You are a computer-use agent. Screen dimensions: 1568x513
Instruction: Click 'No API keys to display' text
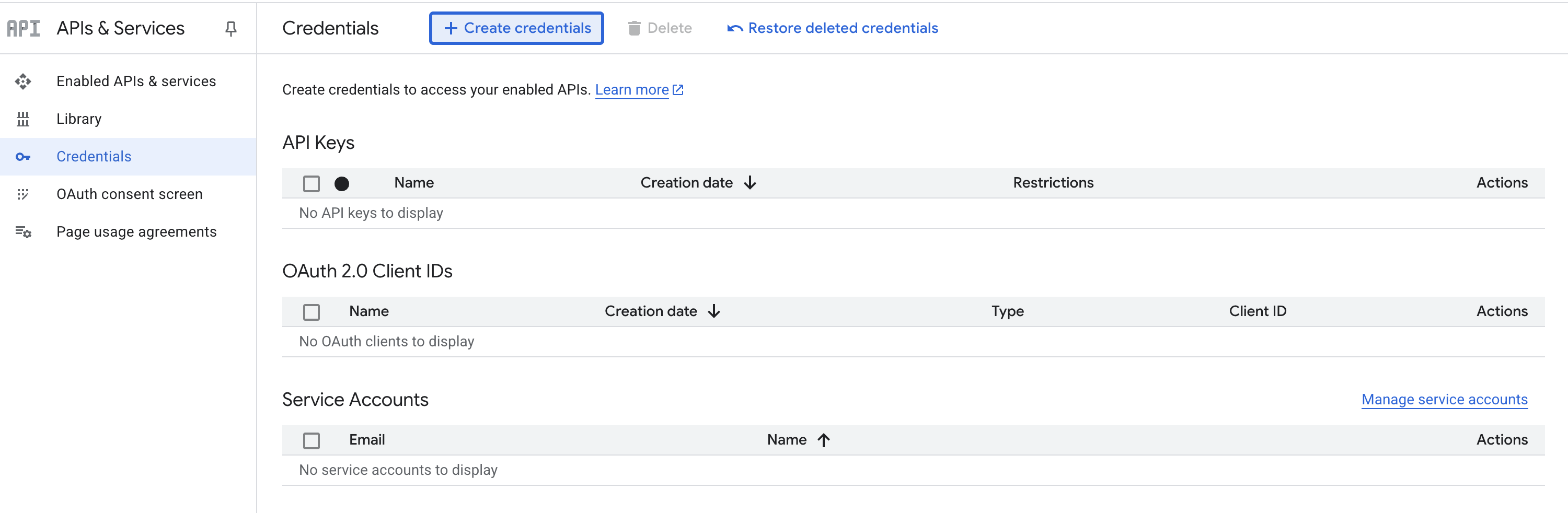(x=371, y=213)
